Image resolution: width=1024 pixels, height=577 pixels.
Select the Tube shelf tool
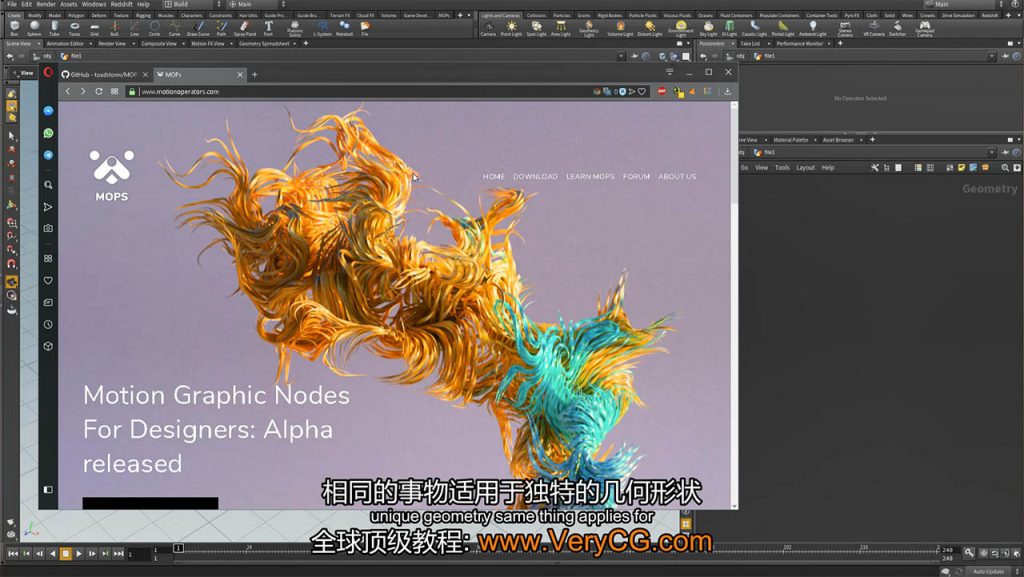click(x=54, y=28)
